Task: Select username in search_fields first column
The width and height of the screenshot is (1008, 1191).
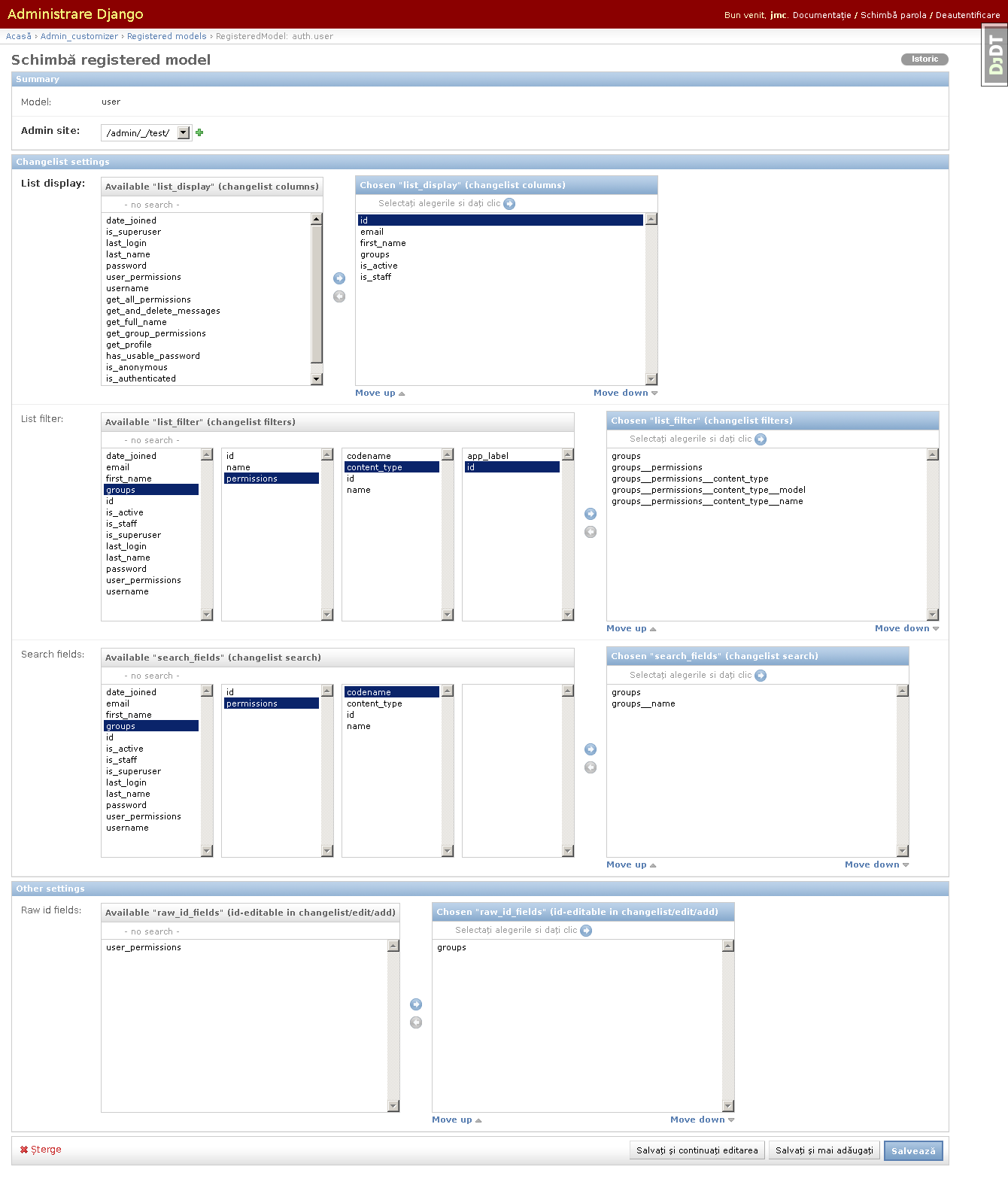Action: pyautogui.click(x=151, y=828)
